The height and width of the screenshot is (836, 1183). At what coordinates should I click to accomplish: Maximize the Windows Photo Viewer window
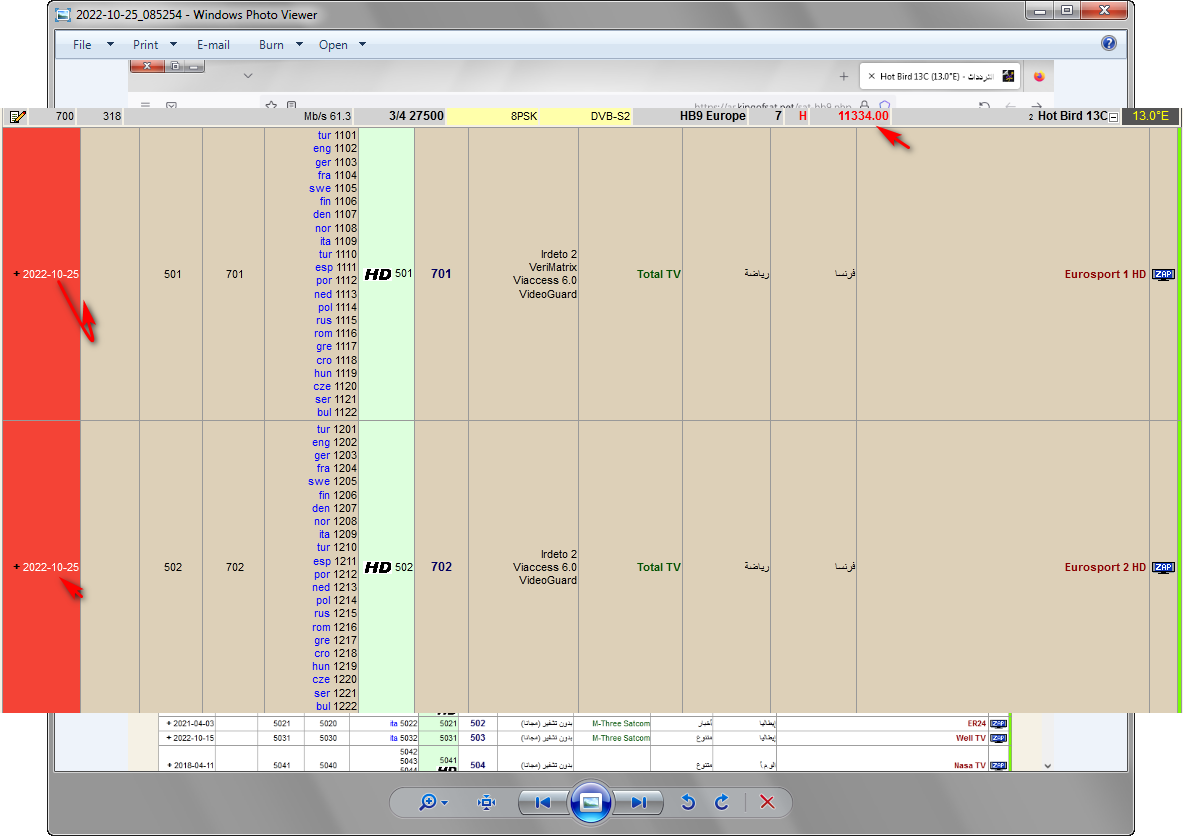click(x=1067, y=10)
